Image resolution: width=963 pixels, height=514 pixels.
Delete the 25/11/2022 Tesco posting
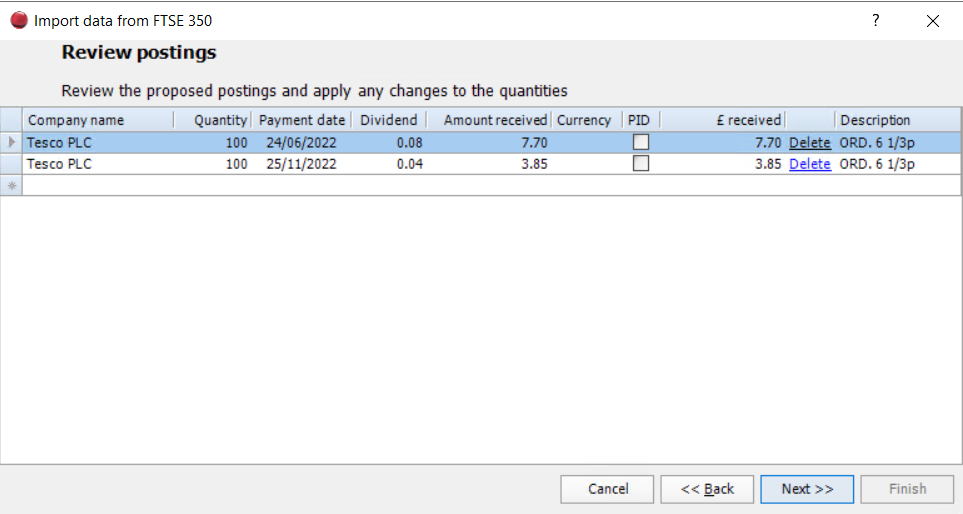(x=809, y=164)
